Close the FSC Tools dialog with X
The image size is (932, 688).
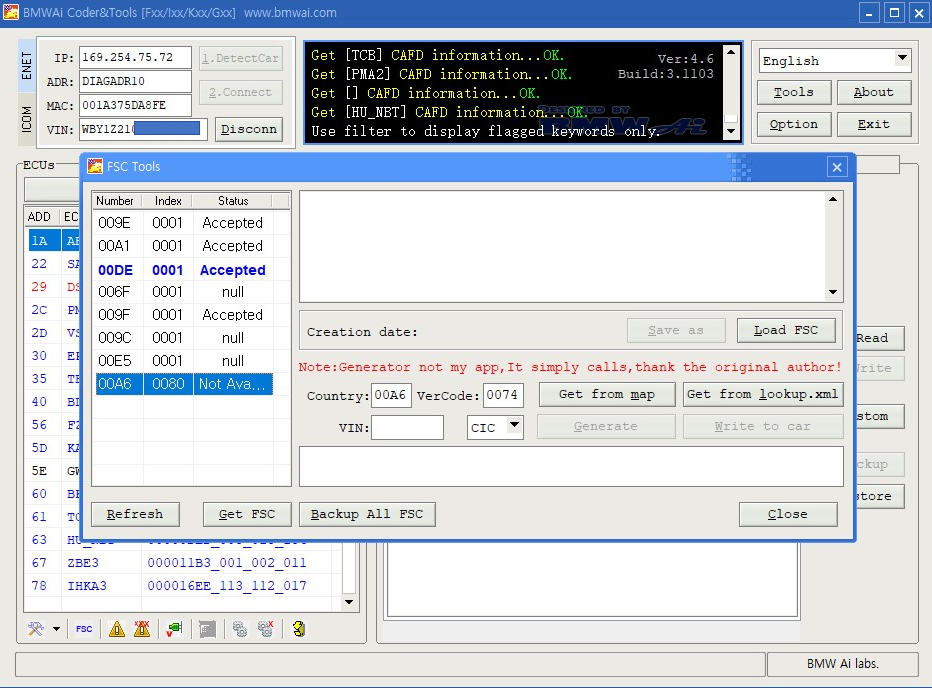click(837, 167)
